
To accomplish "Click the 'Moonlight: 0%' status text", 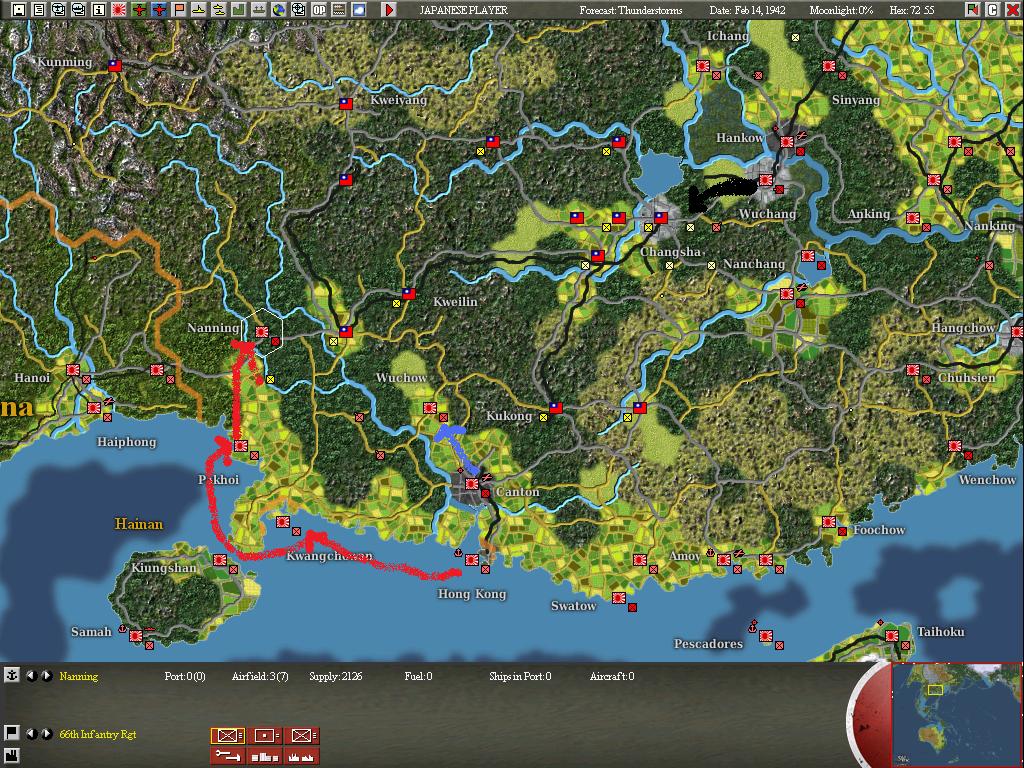I will click(840, 10).
